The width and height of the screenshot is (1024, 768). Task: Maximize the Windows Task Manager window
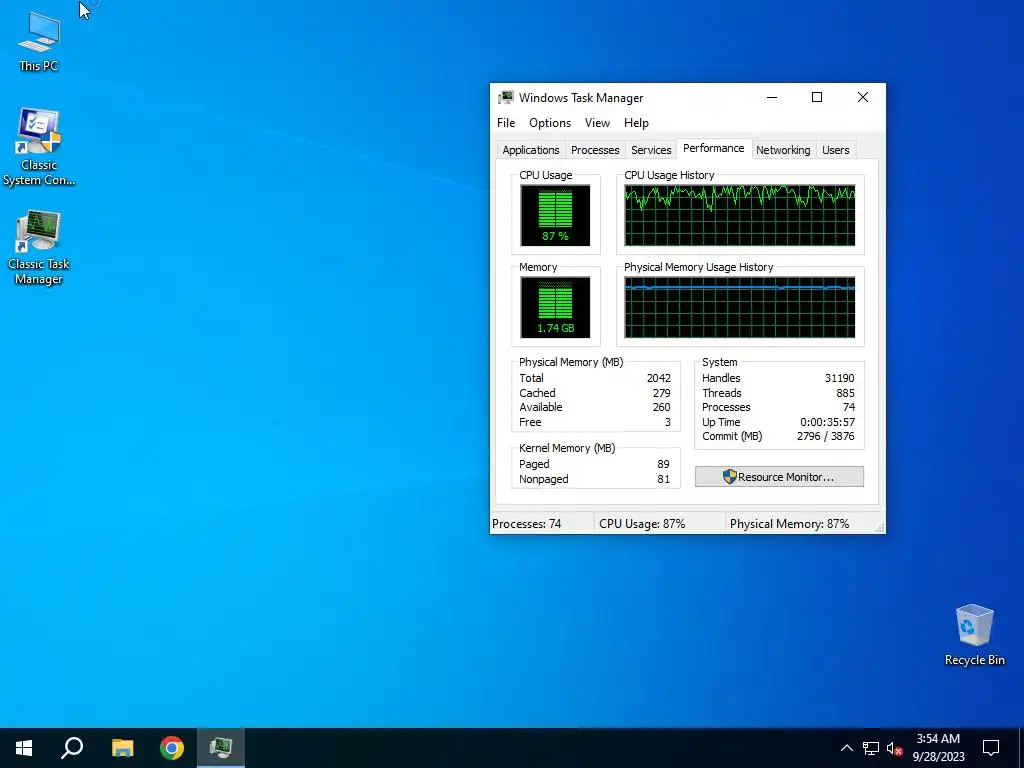(817, 97)
